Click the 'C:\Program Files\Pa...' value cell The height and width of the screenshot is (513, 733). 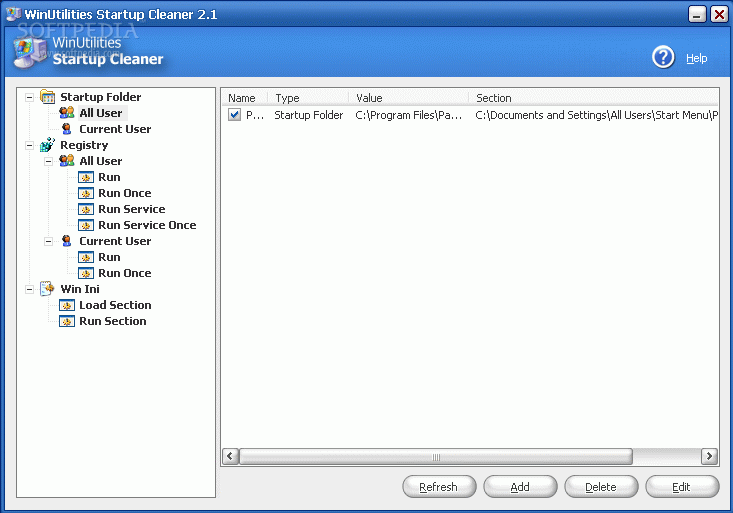[x=409, y=115]
